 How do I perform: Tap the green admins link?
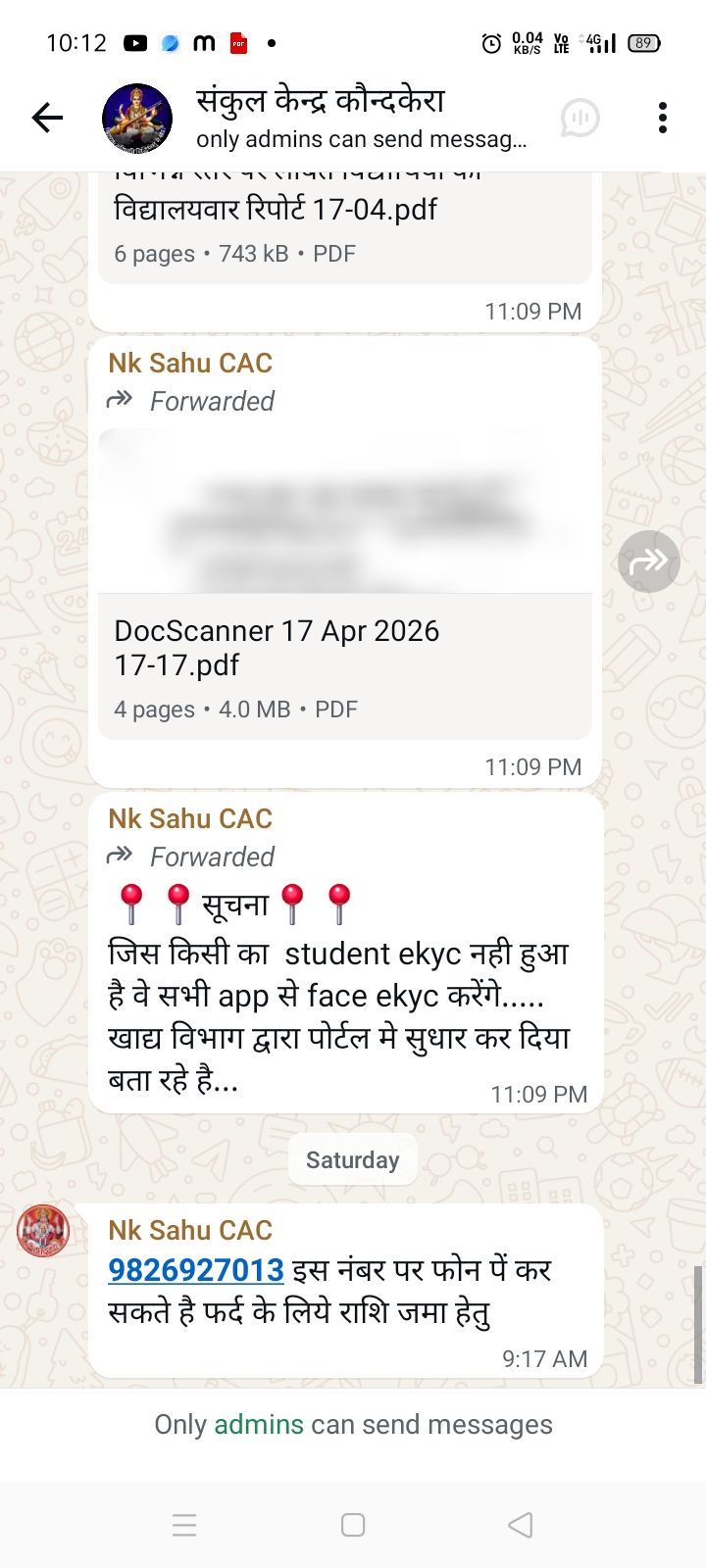[x=259, y=1424]
